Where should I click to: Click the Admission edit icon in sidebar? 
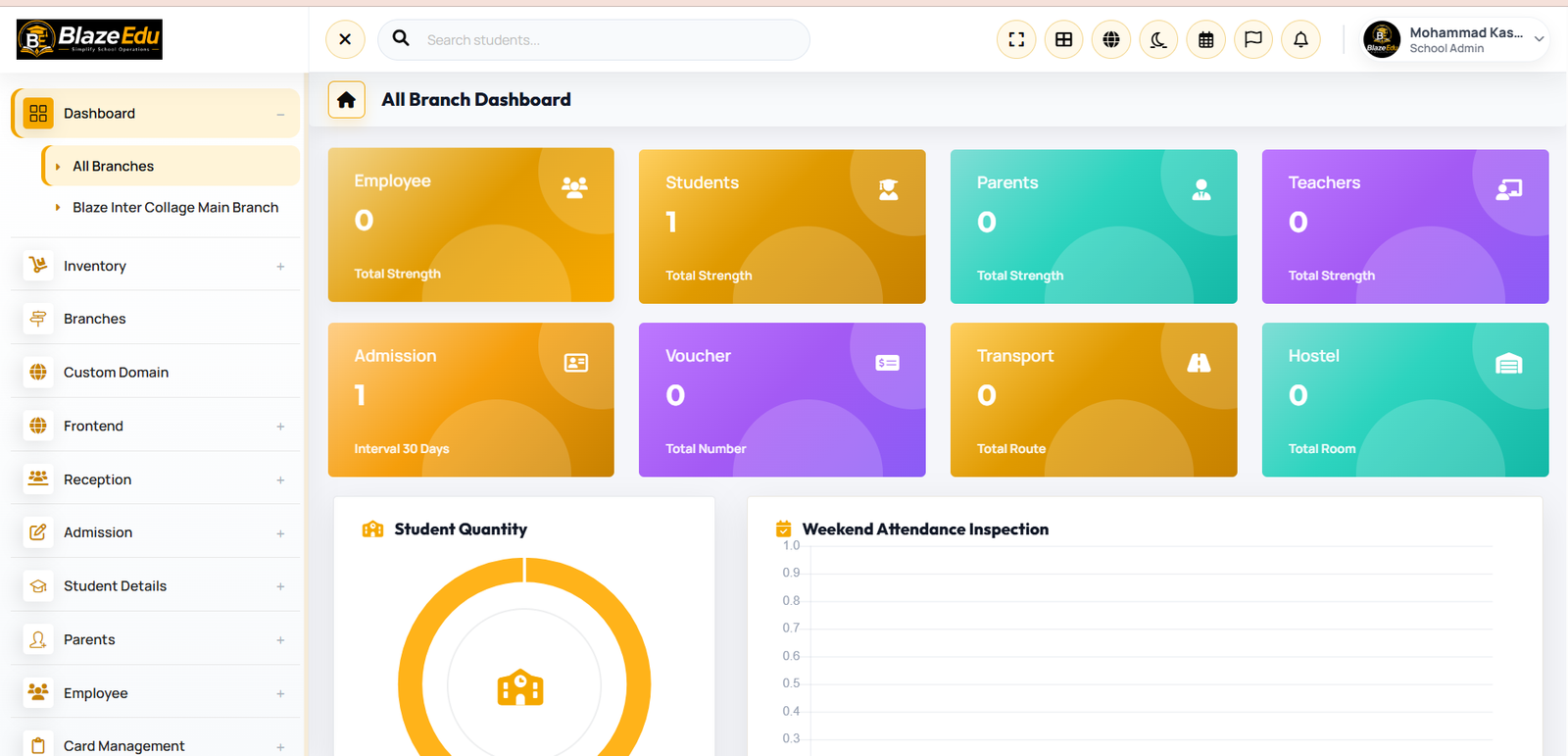tap(38, 531)
